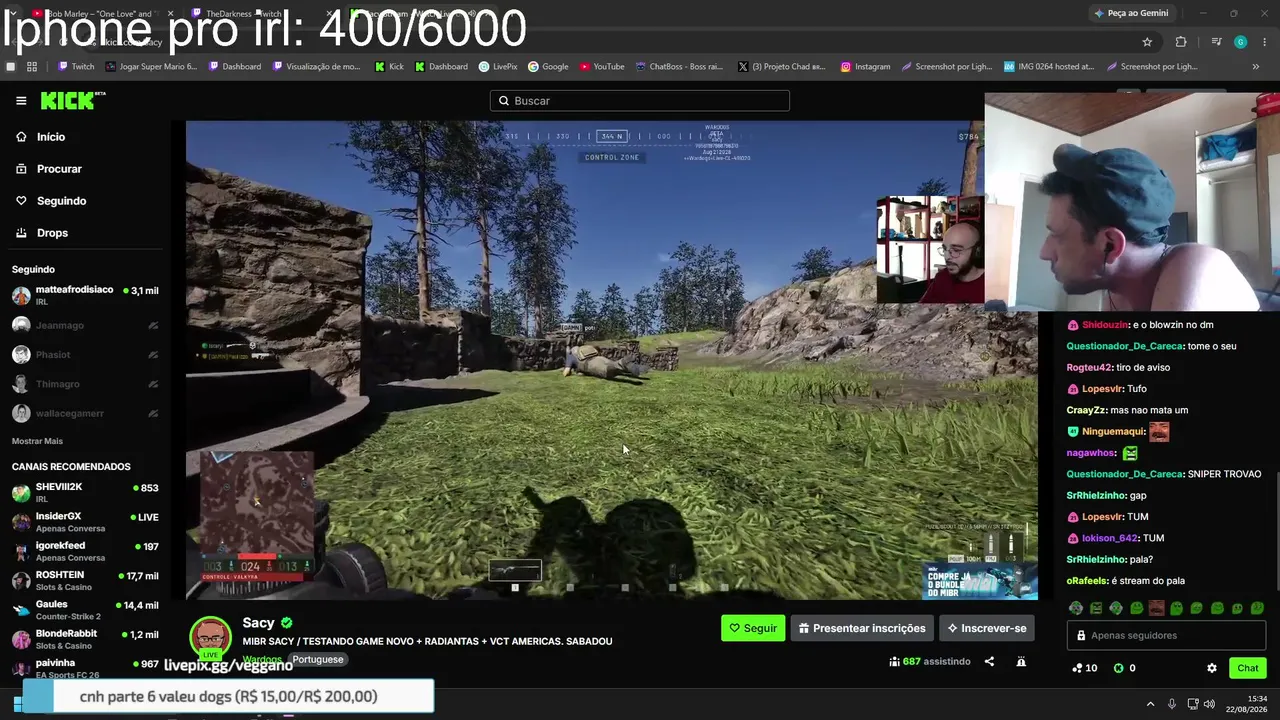Focus the Buscar search field
The height and width of the screenshot is (720, 1280).
(640, 101)
